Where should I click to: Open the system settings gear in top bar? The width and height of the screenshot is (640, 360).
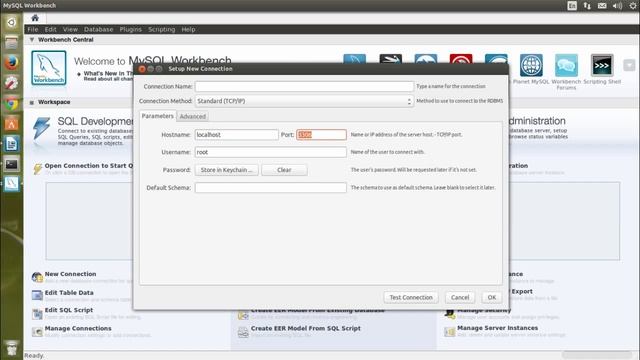(633, 5)
